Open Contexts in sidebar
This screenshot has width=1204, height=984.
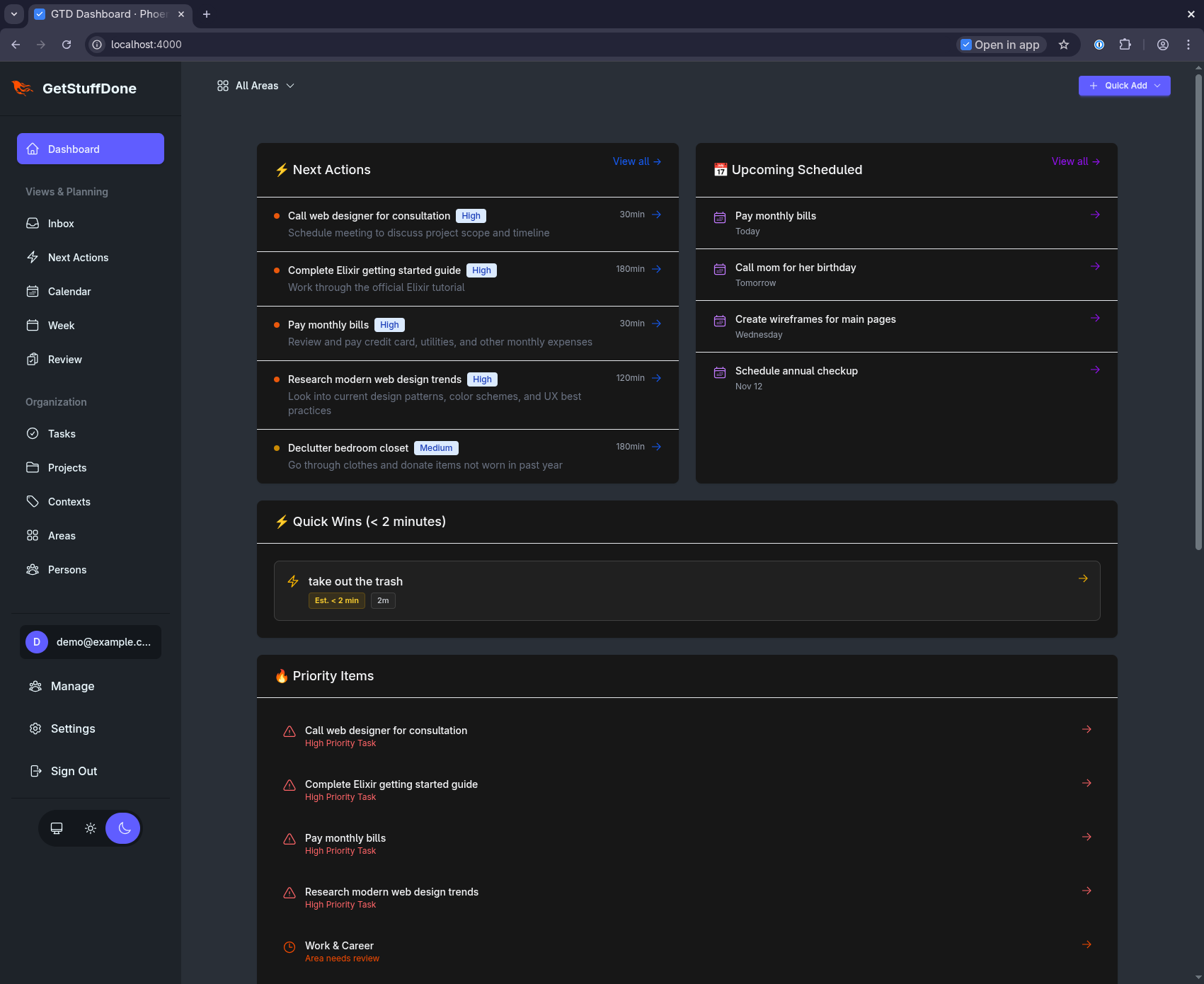point(91,502)
